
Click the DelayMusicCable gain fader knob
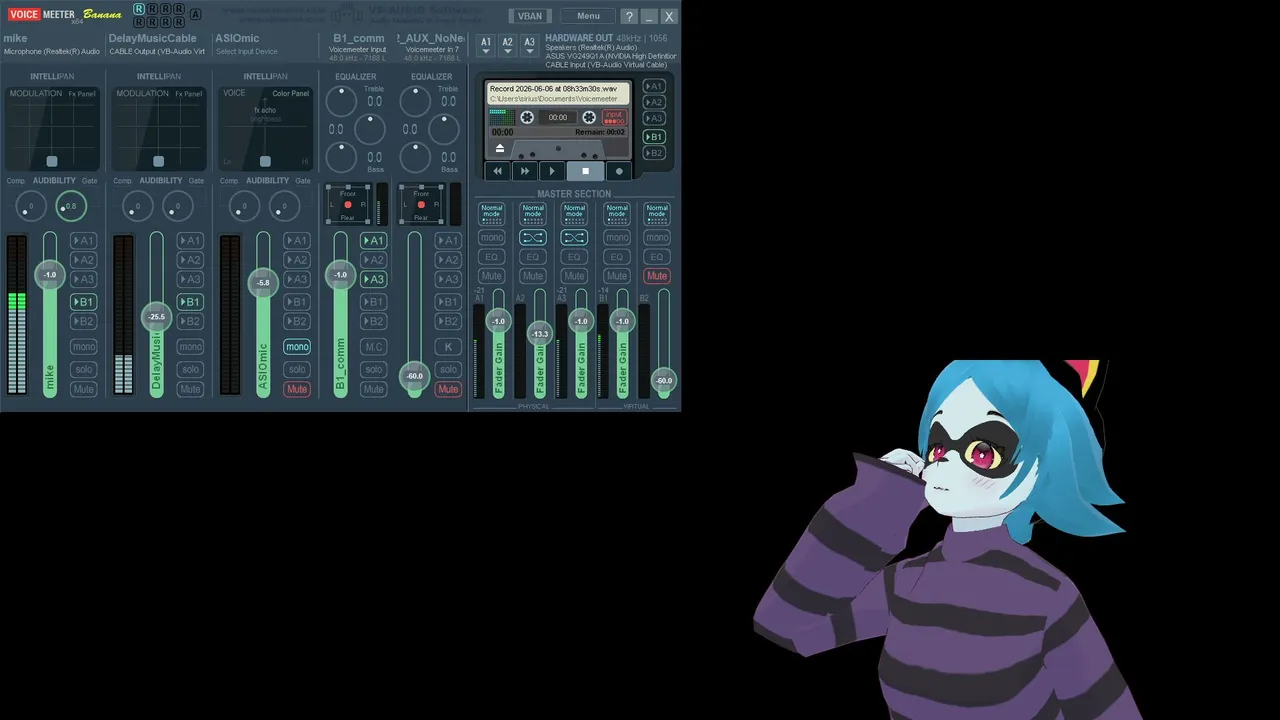156,317
